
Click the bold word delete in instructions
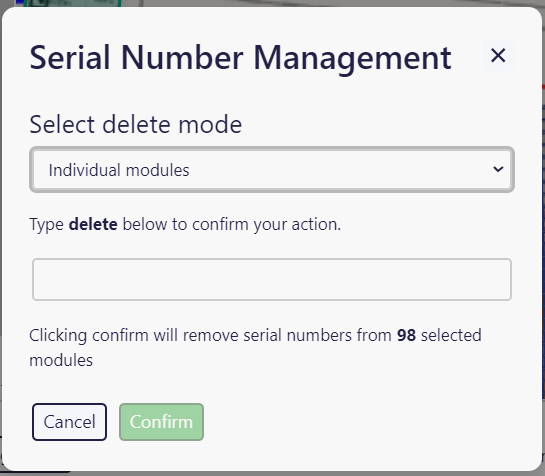[x=93, y=224]
